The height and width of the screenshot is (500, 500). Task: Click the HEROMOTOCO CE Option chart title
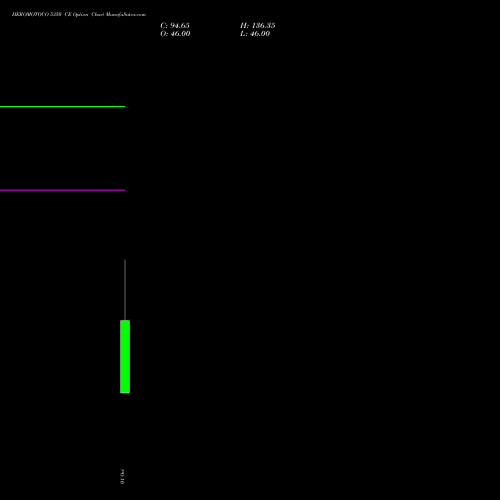79,15
